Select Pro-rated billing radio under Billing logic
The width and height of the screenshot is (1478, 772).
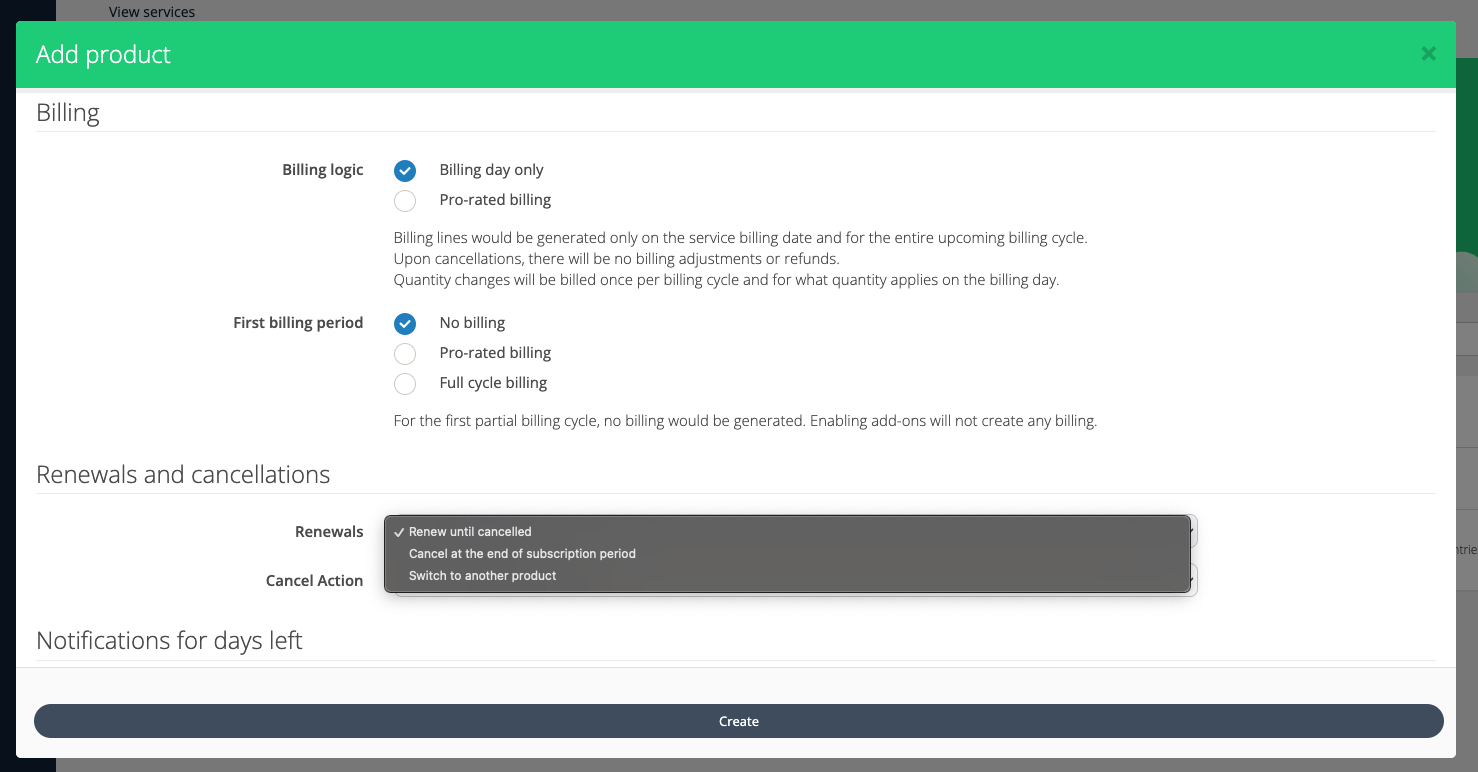405,201
